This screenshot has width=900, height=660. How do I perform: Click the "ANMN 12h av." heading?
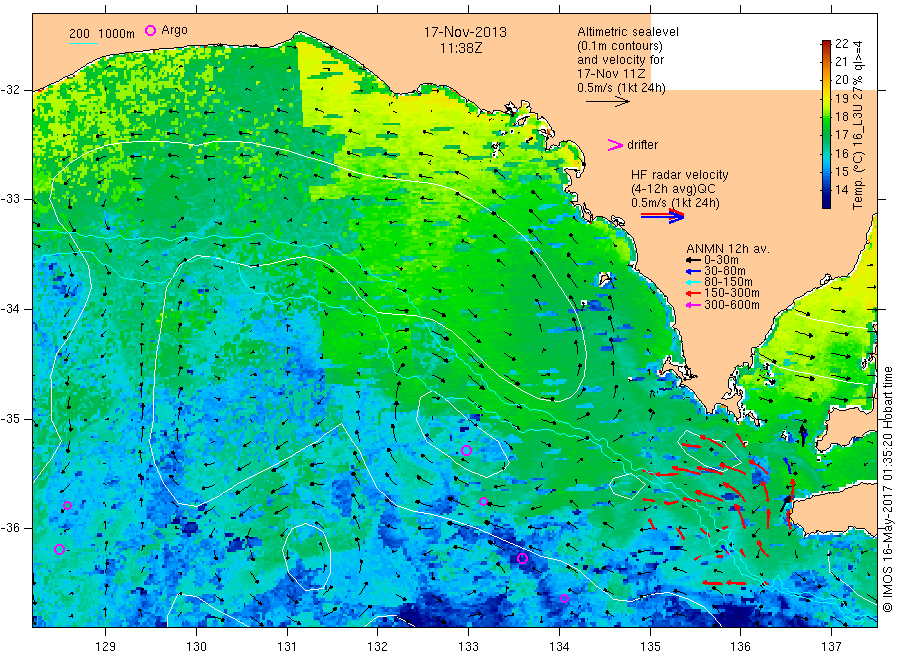[728, 249]
